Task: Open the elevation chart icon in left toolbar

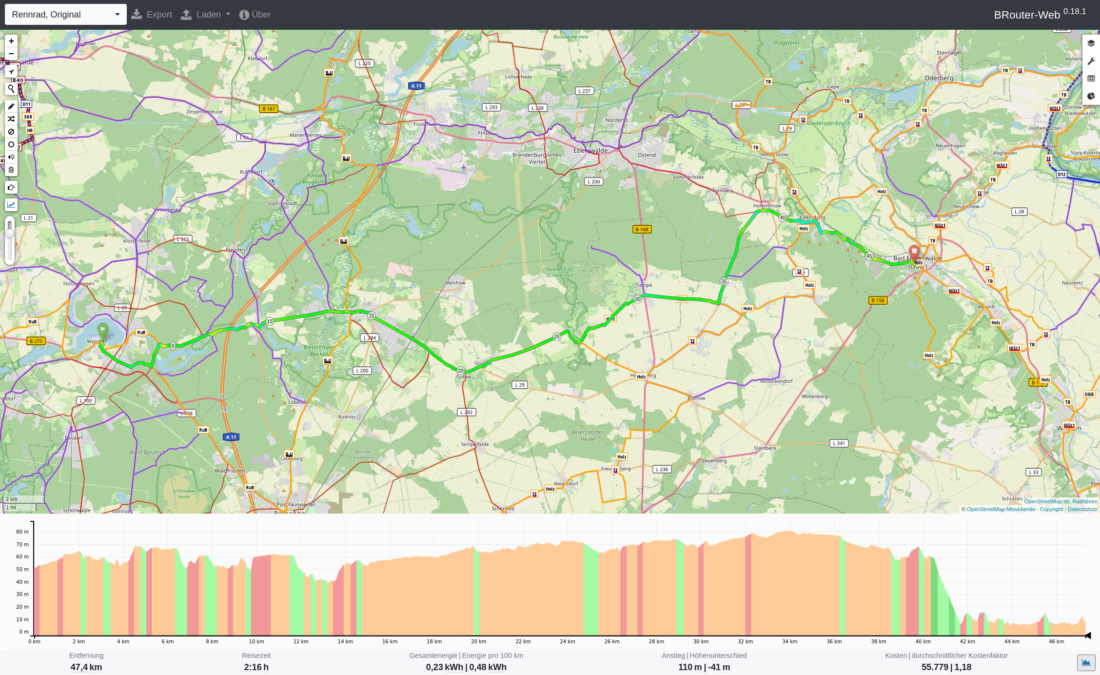Action: [x=10, y=204]
